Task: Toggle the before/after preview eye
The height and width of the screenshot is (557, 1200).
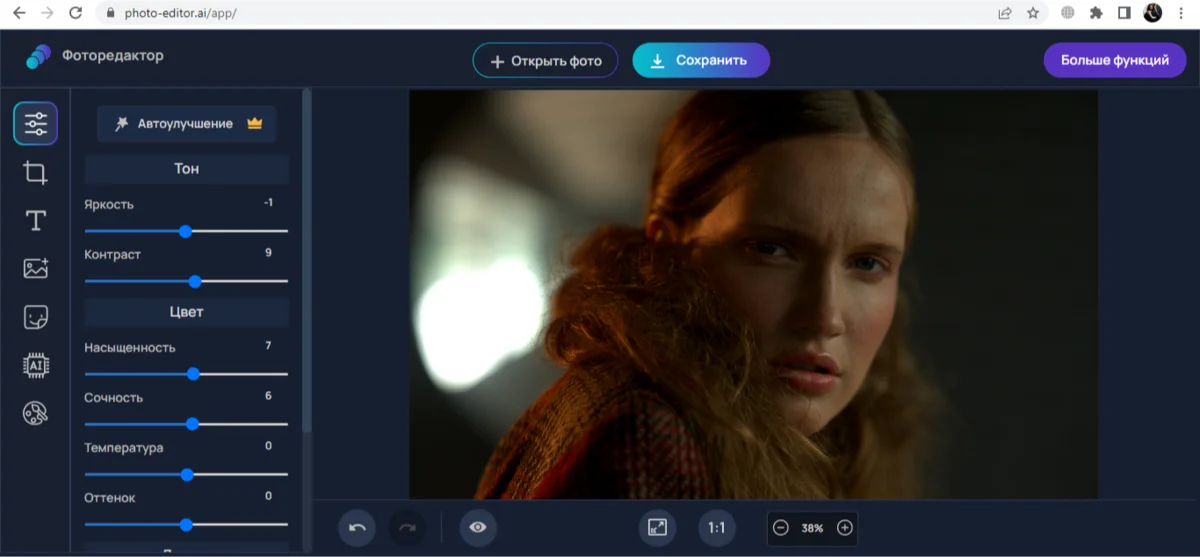Action: coord(478,528)
